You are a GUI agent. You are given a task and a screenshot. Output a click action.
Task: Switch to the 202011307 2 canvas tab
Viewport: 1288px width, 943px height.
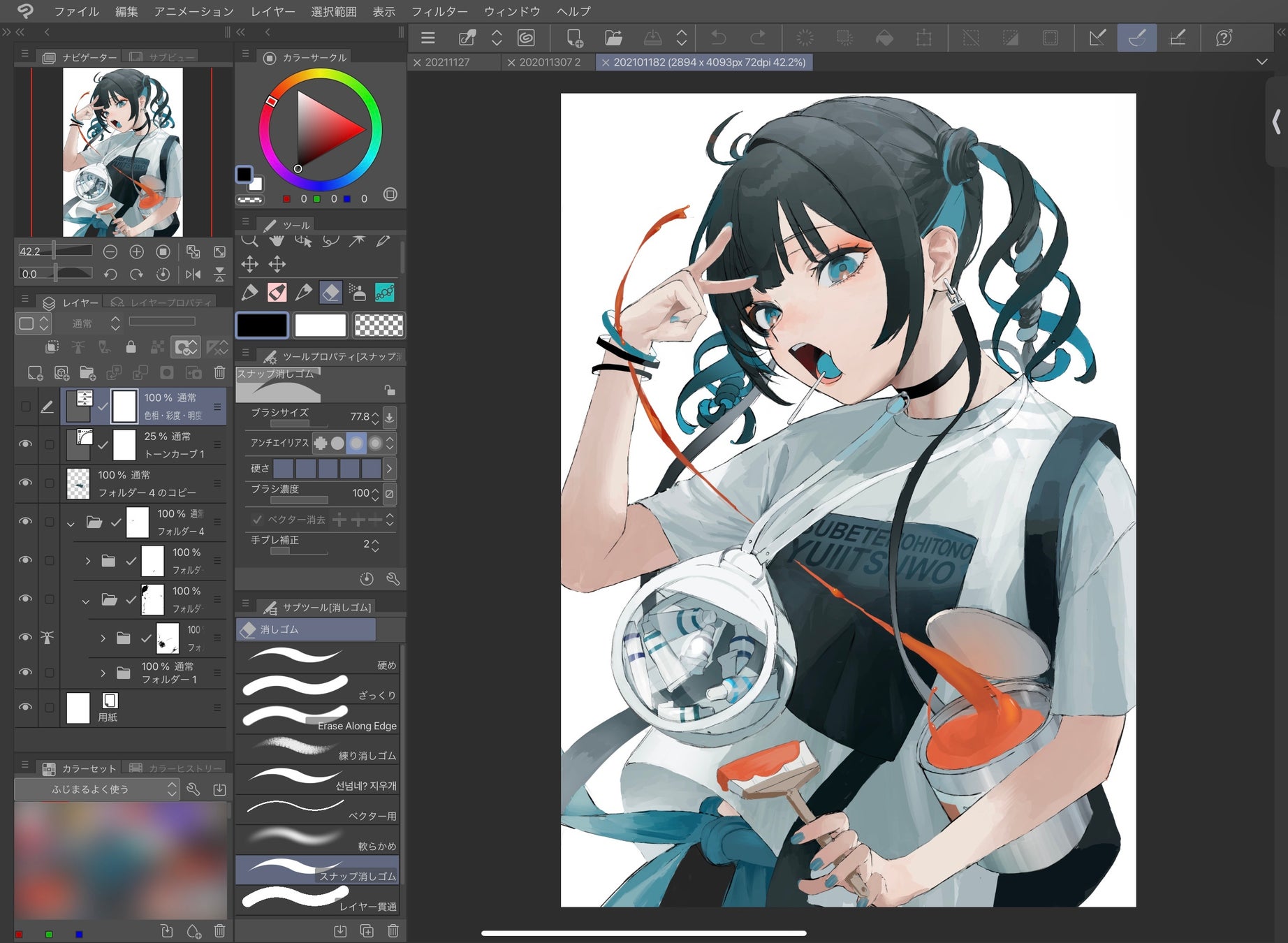550,62
